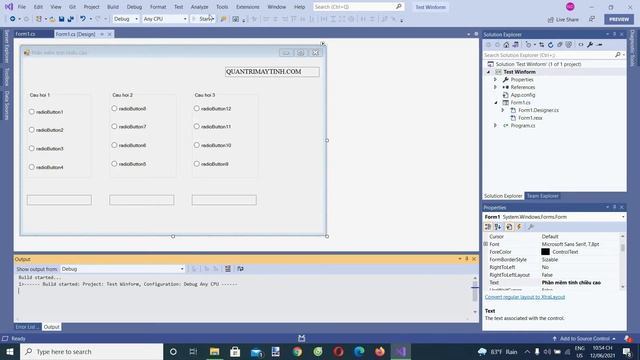Image resolution: width=640 pixels, height=360 pixels.
Task: Click the Refresh icon in Solution Explorer
Action: pyautogui.click(x=550, y=45)
